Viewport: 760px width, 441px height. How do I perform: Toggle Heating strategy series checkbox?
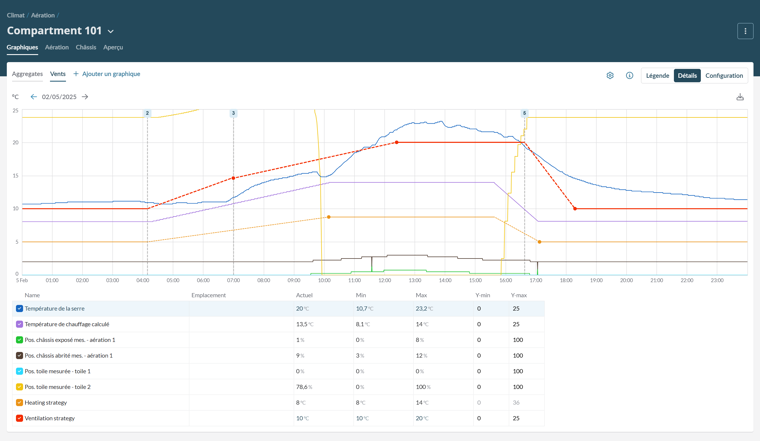click(x=19, y=403)
